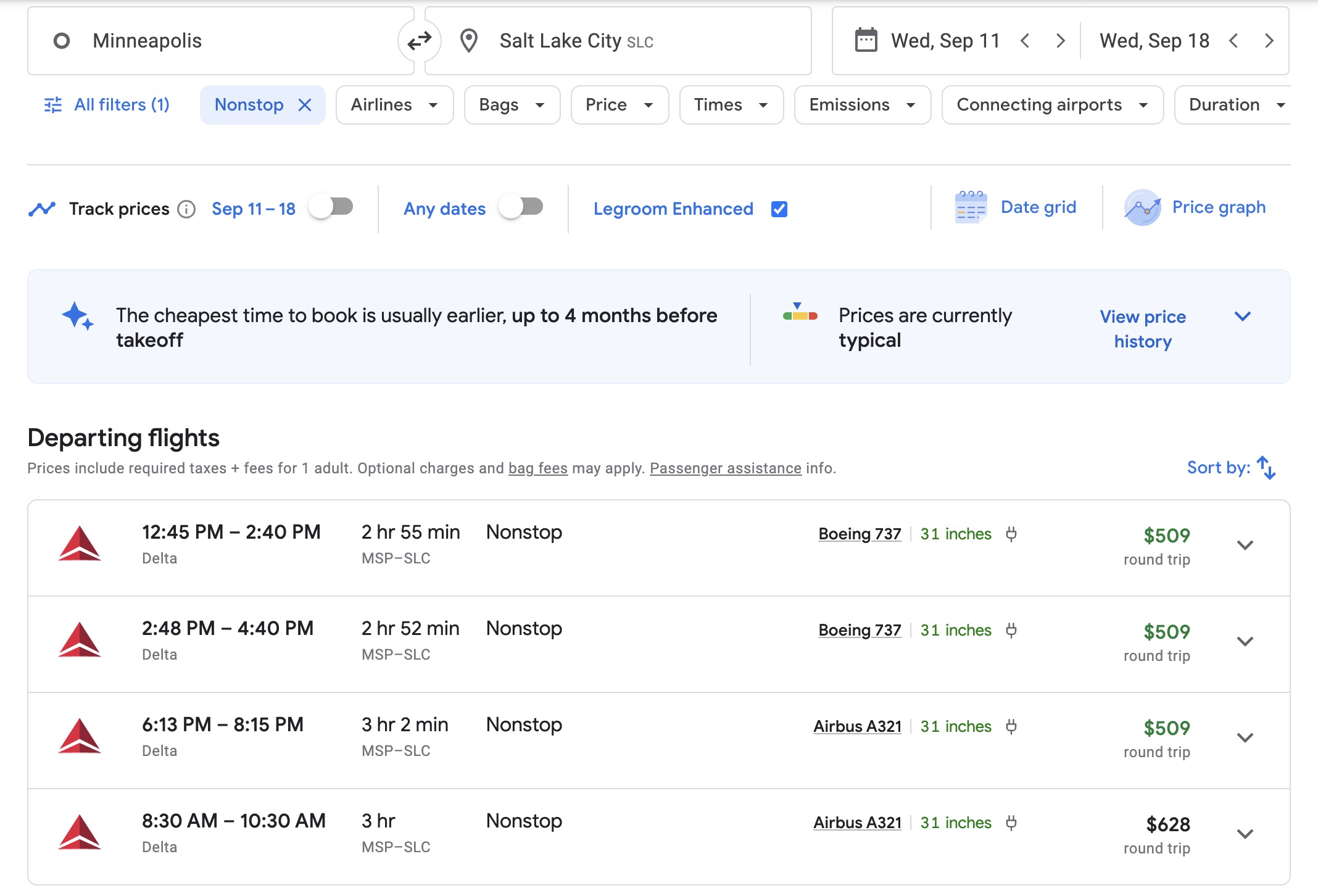The width and height of the screenshot is (1318, 896).
Task: Click Track prices info icon
Action: click(x=186, y=210)
